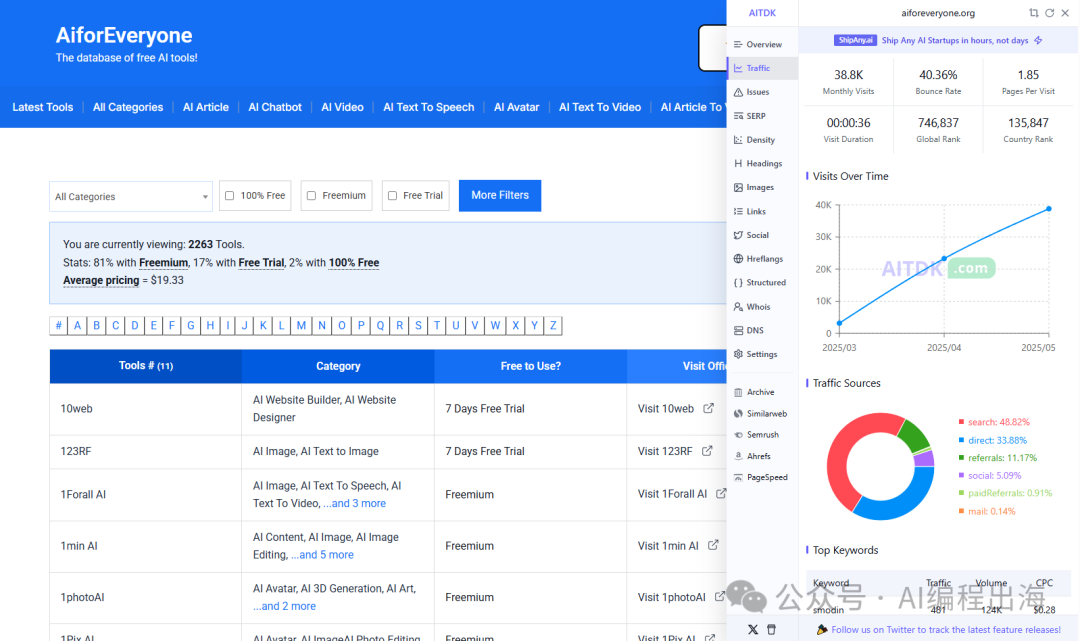Check the Freemium filter checkbox
The height and width of the screenshot is (641, 1080).
pyautogui.click(x=311, y=196)
